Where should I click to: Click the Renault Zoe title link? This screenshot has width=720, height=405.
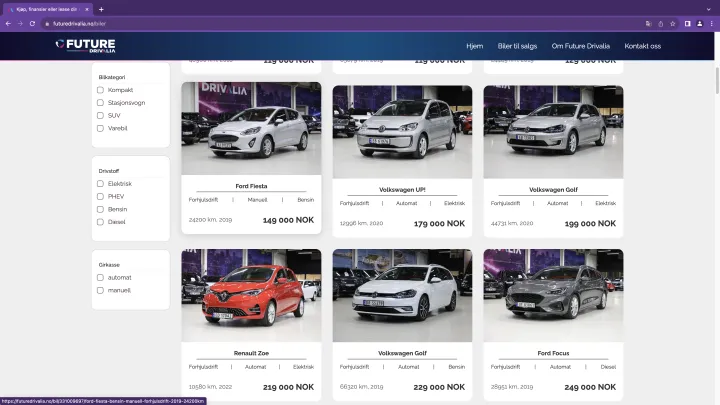[251, 353]
